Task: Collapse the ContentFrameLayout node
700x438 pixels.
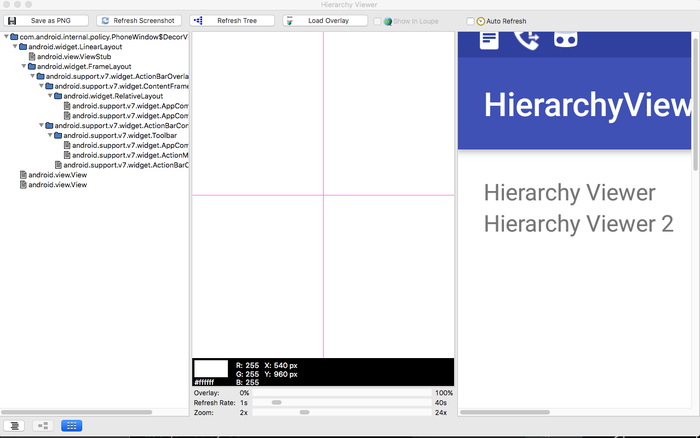Action: pyautogui.click(x=41, y=86)
